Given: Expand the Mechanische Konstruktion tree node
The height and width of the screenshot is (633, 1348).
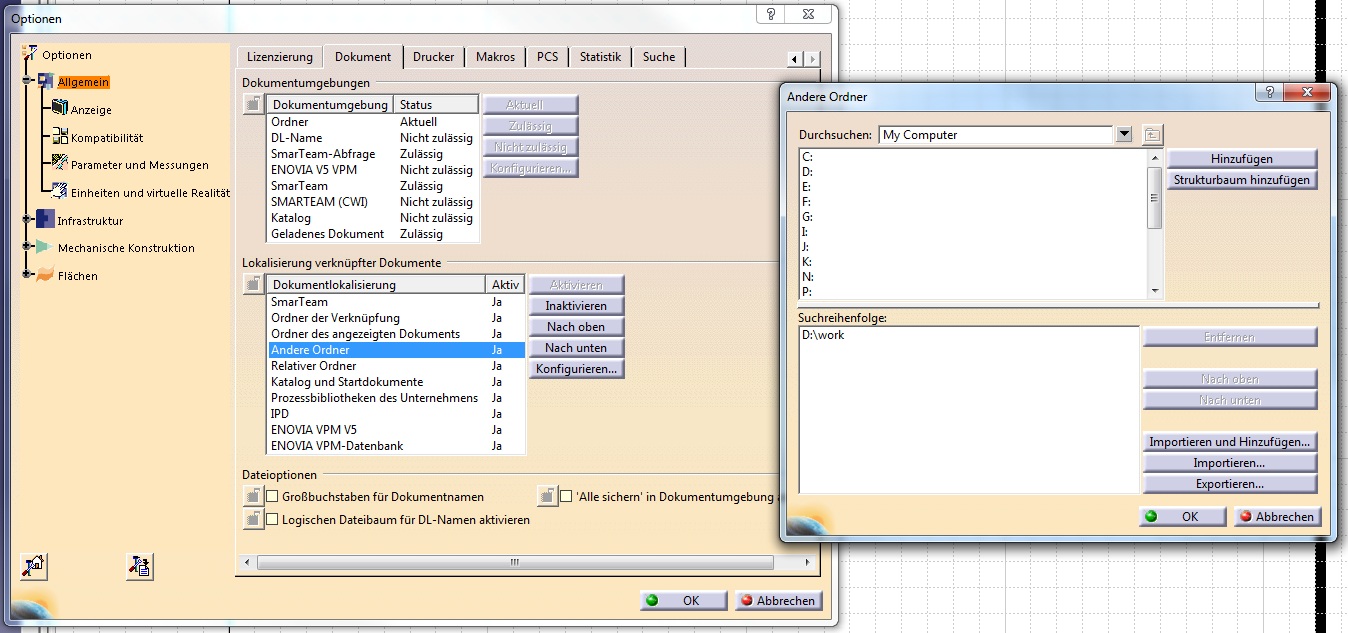Looking at the screenshot, I should (x=27, y=247).
